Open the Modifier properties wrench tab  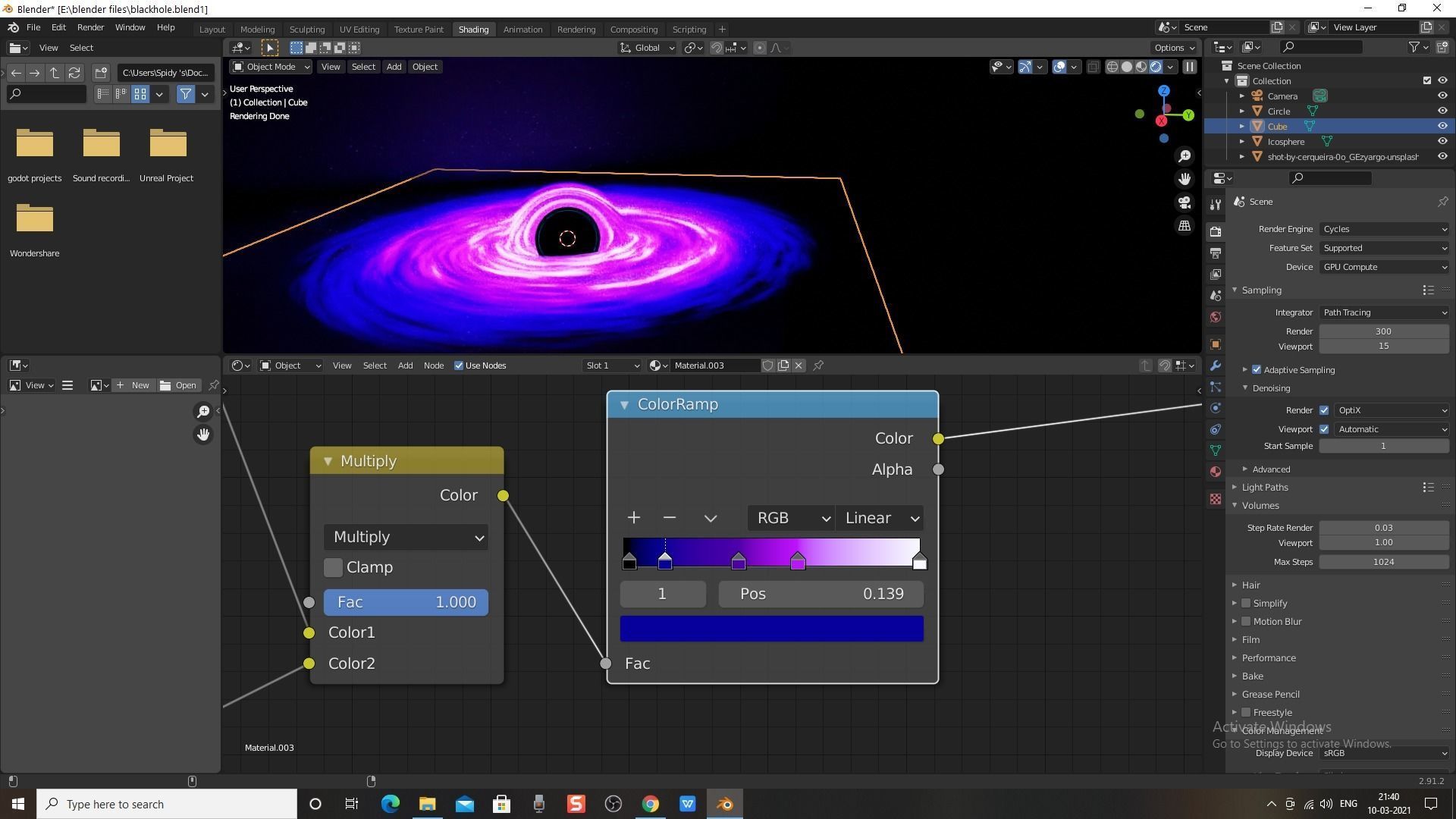coord(1216,366)
